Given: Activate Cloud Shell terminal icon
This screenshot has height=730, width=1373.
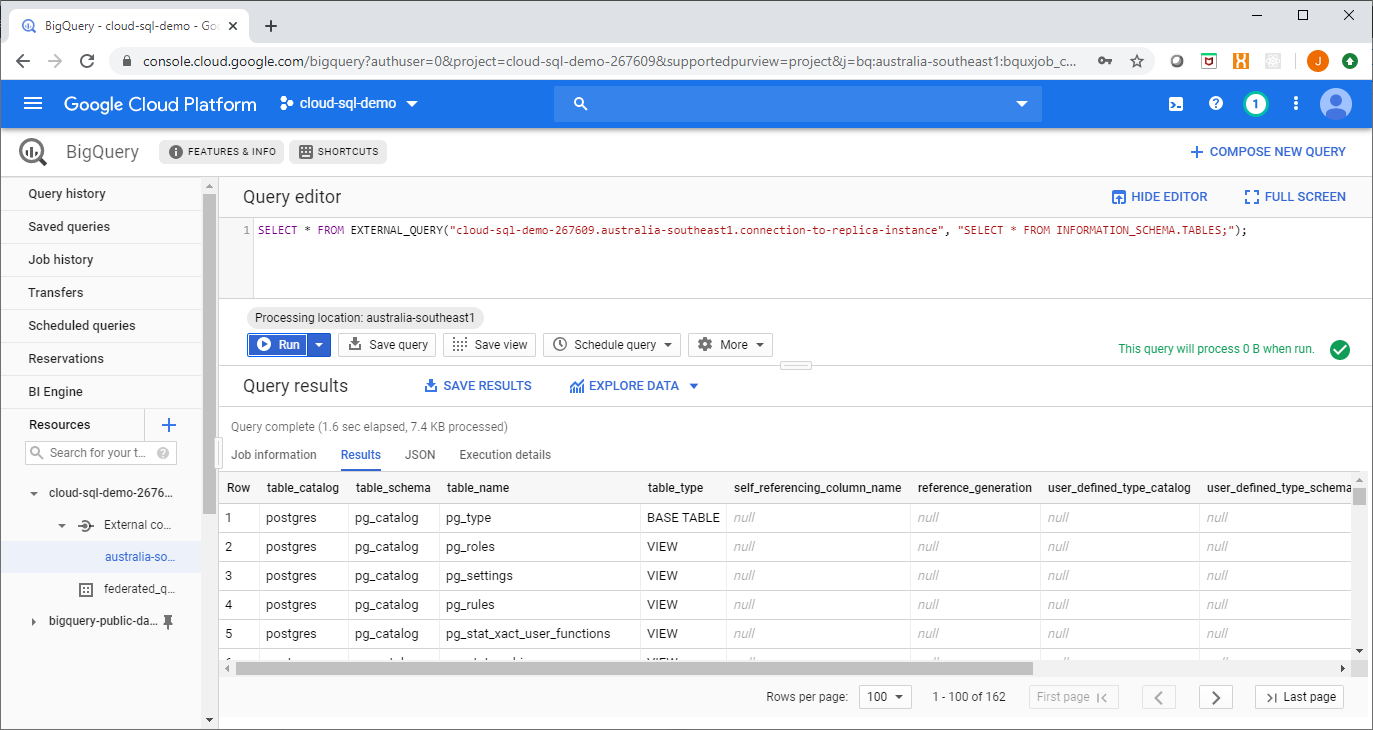Looking at the screenshot, I should click(x=1177, y=103).
